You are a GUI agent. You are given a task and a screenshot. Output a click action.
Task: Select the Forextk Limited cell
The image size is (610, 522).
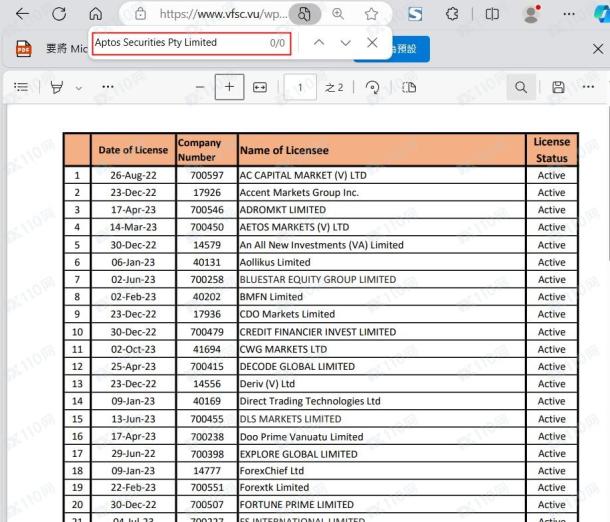click(382, 488)
